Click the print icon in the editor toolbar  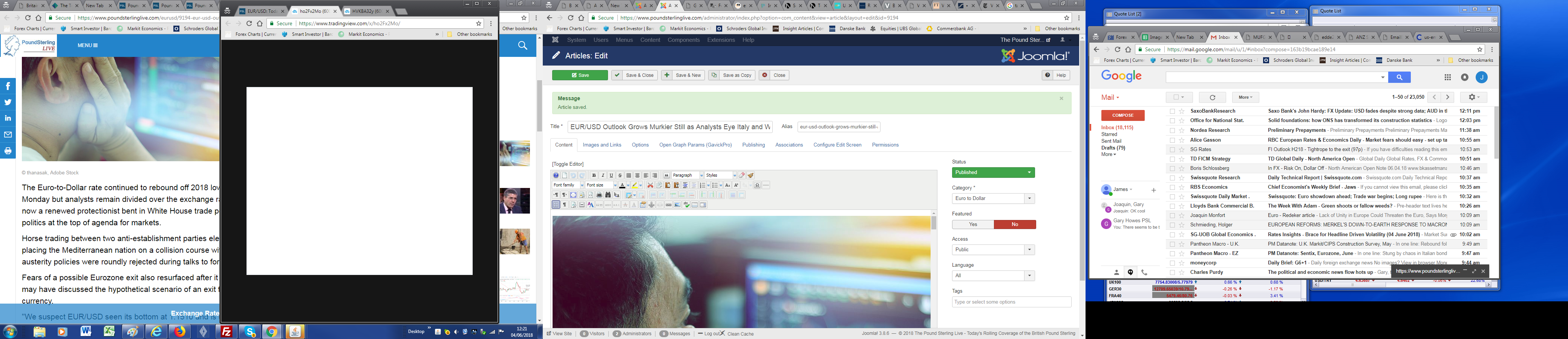pyautogui.click(x=599, y=195)
